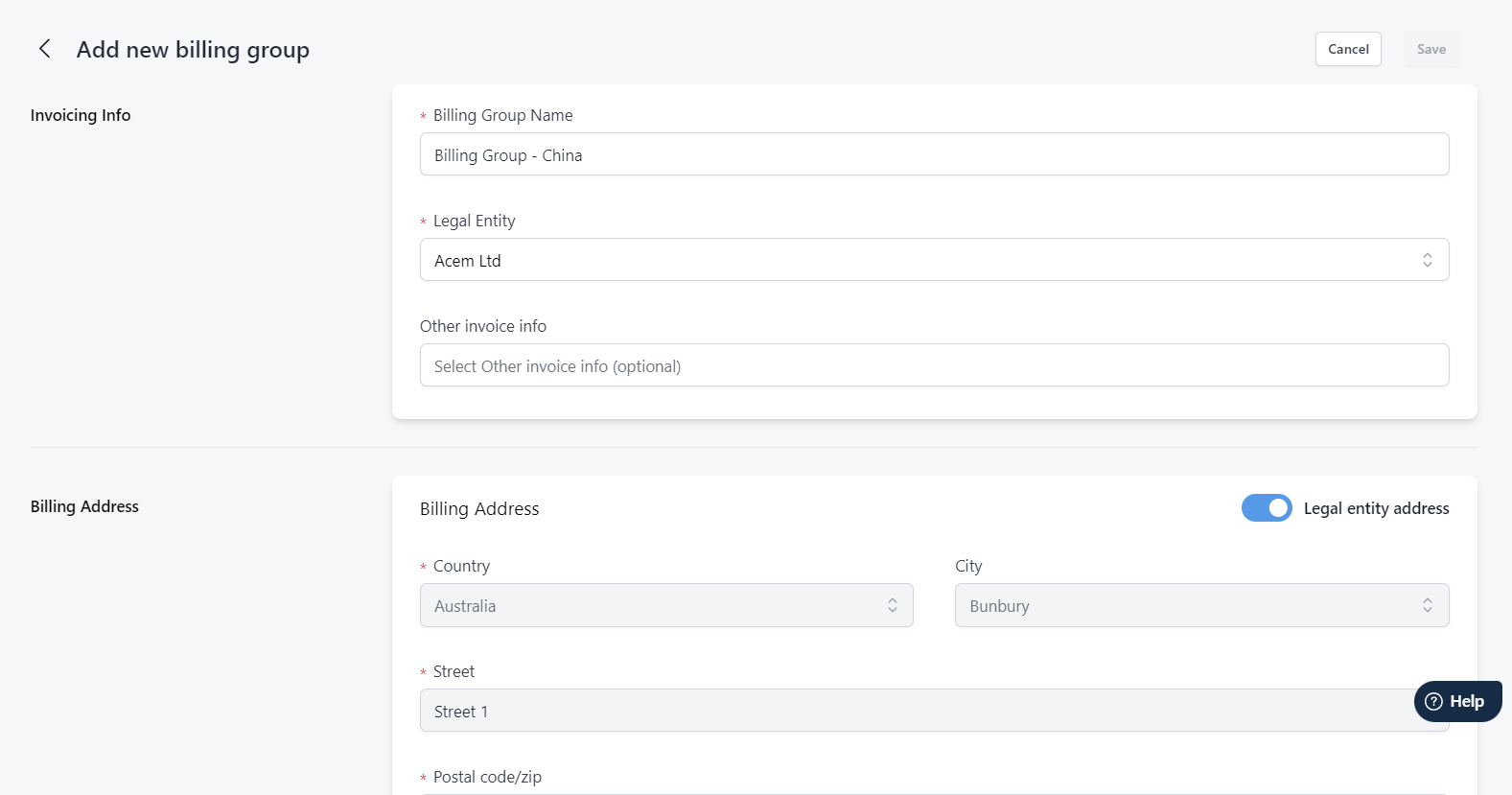This screenshot has height=795, width=1512.
Task: Click the Save button
Action: 1431,49
